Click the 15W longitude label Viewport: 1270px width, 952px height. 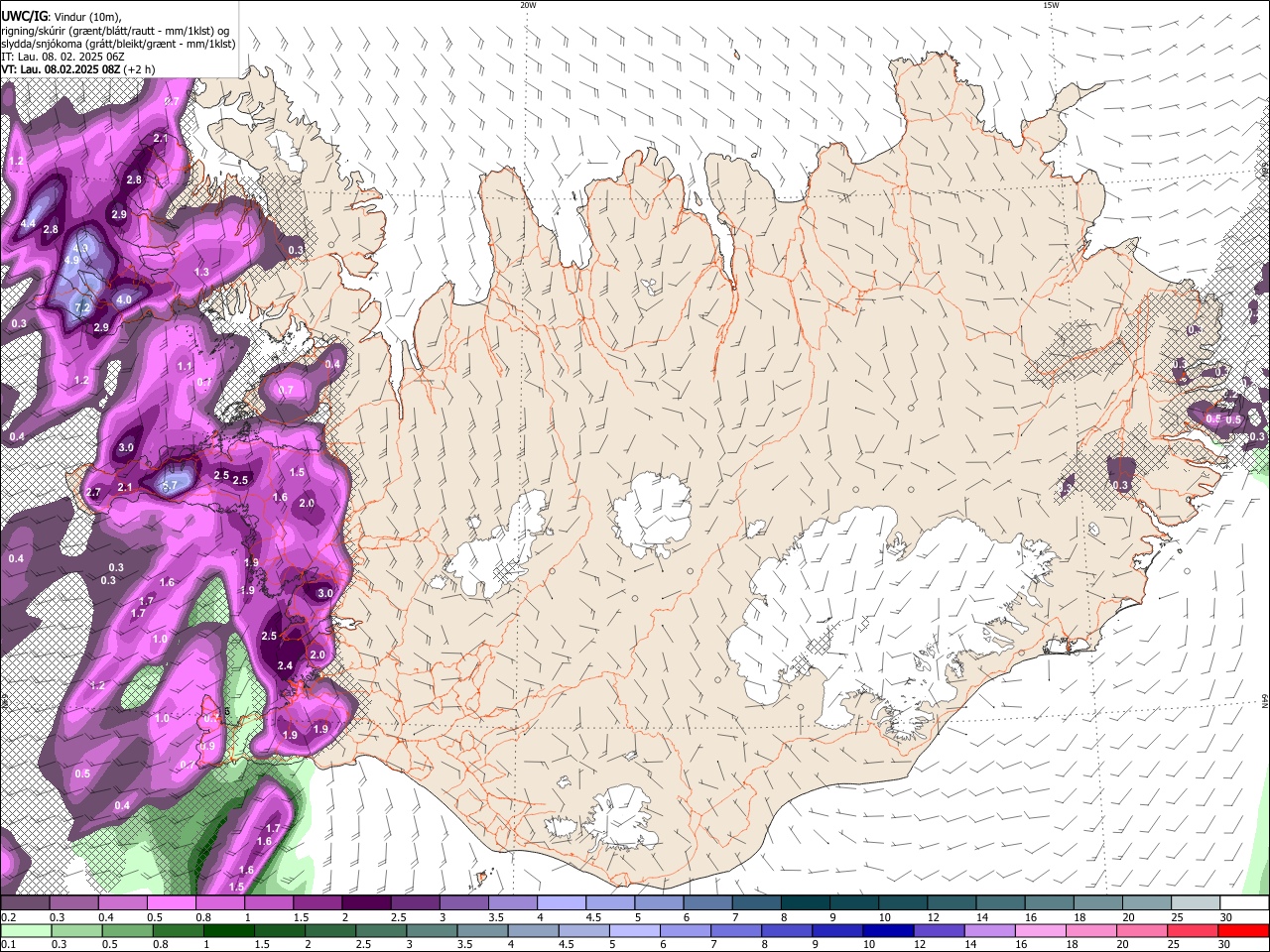1051,5
